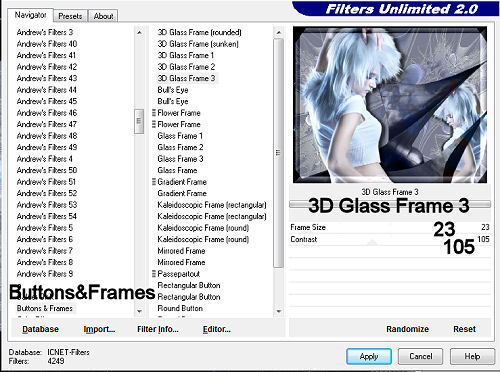Switch to the Presets tab
The width and height of the screenshot is (500, 372).
pos(70,16)
